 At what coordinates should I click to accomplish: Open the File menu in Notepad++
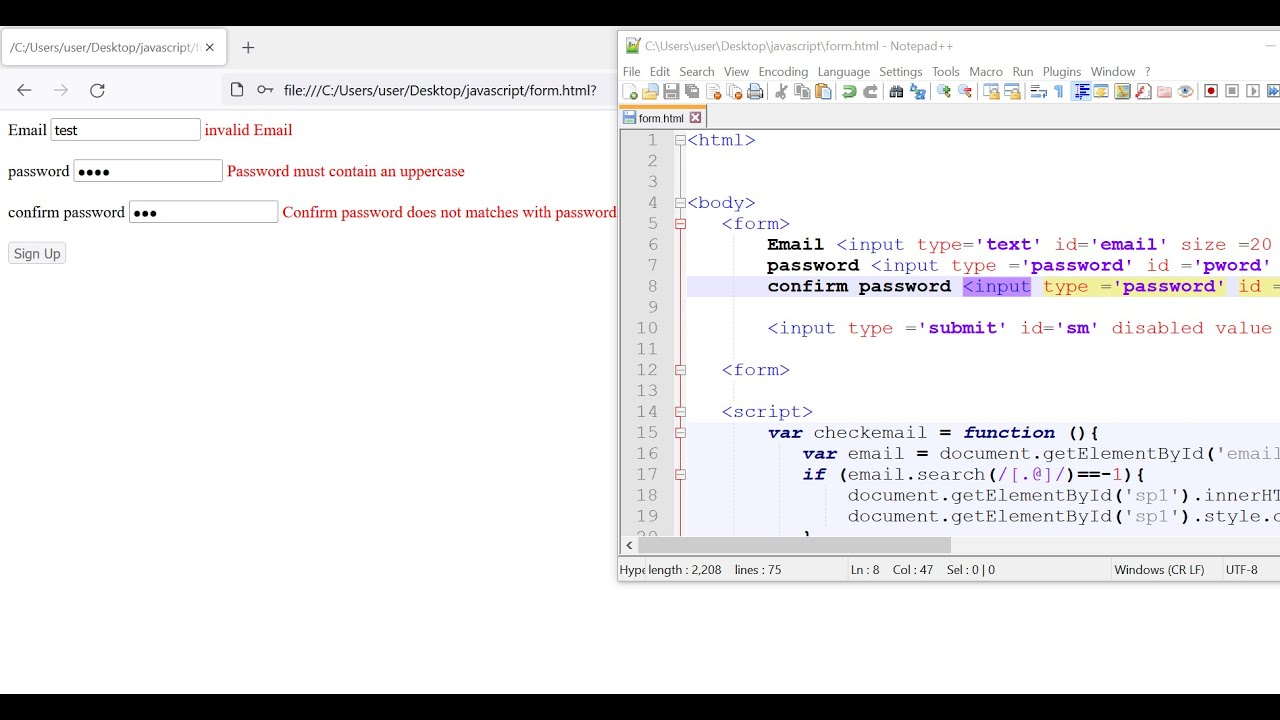(x=631, y=72)
